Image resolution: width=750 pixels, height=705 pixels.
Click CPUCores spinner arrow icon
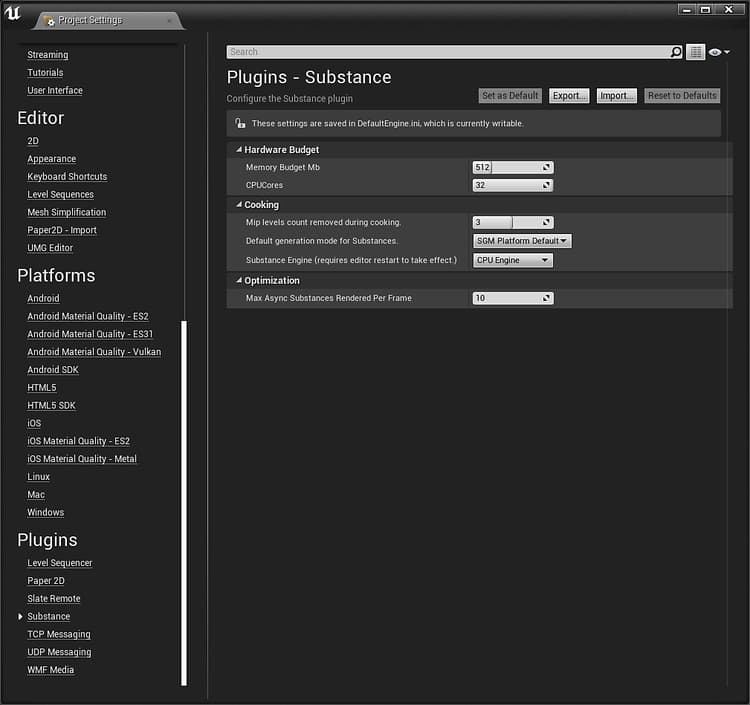point(546,185)
